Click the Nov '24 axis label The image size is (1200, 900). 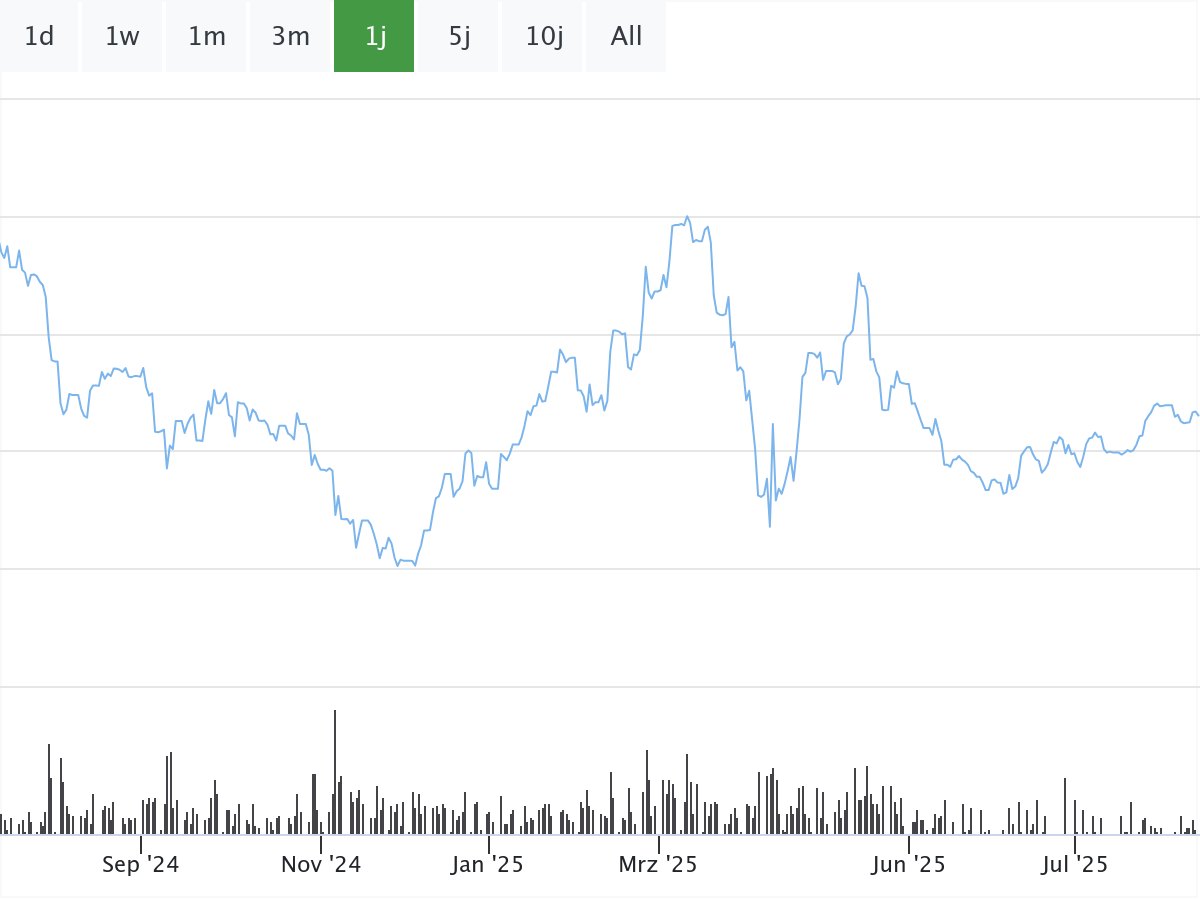pyautogui.click(x=321, y=865)
